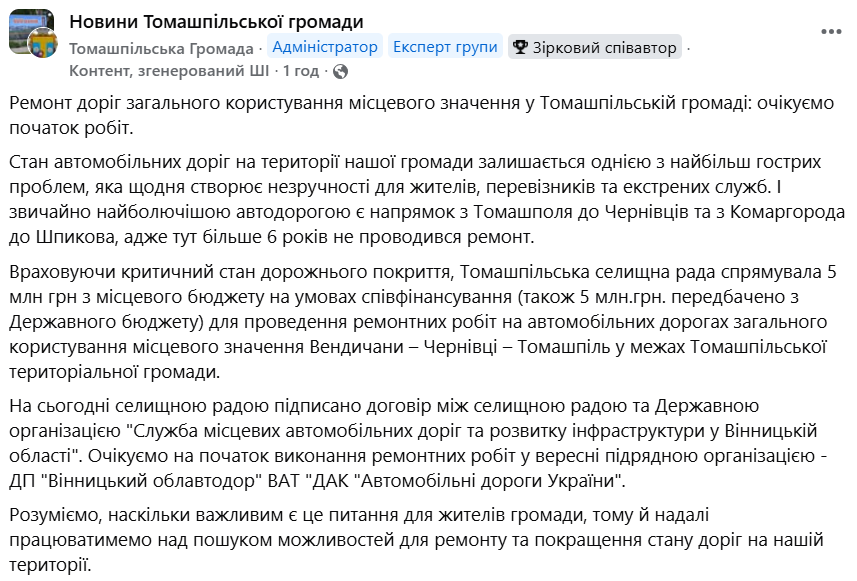
Task: Click the paragraph starting Стан автомобільних доріг
Action: pyautogui.click(x=427, y=199)
